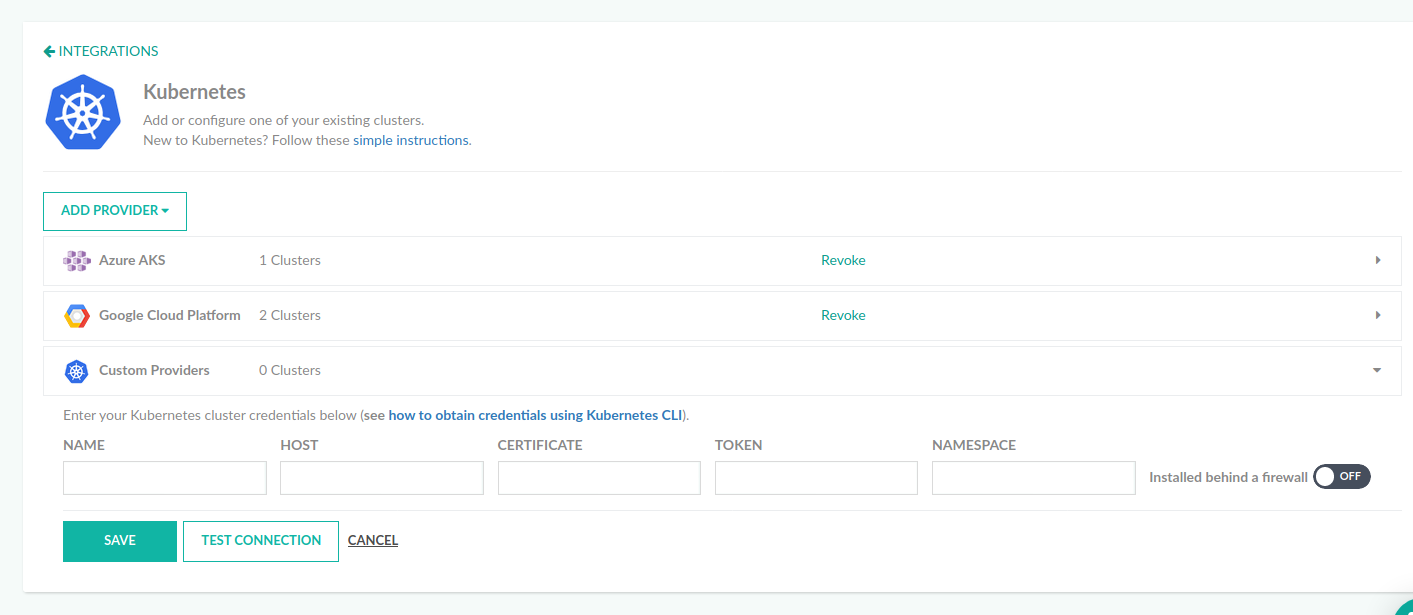The width and height of the screenshot is (1413, 615).
Task: Revoke the Google Cloud Platform integration
Action: coord(843,315)
